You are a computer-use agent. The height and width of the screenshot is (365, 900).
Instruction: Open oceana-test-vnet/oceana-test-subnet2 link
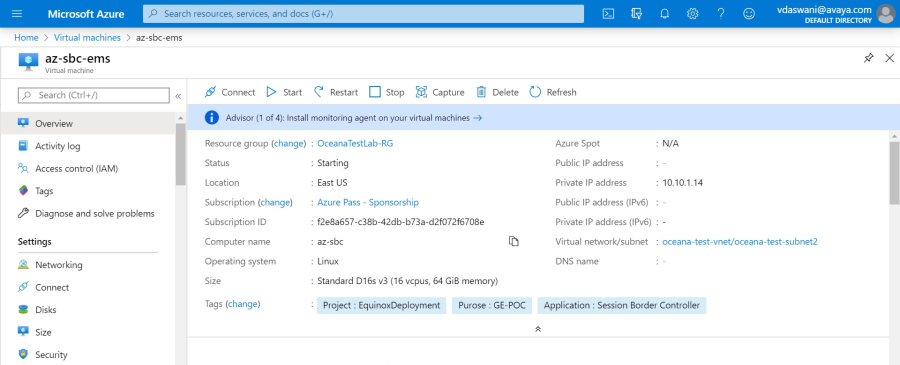pos(740,242)
